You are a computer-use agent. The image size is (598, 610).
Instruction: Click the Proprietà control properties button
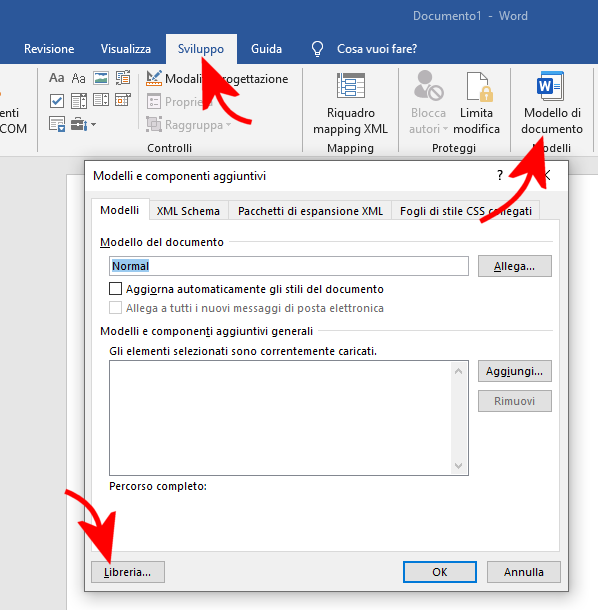pyautogui.click(x=179, y=102)
